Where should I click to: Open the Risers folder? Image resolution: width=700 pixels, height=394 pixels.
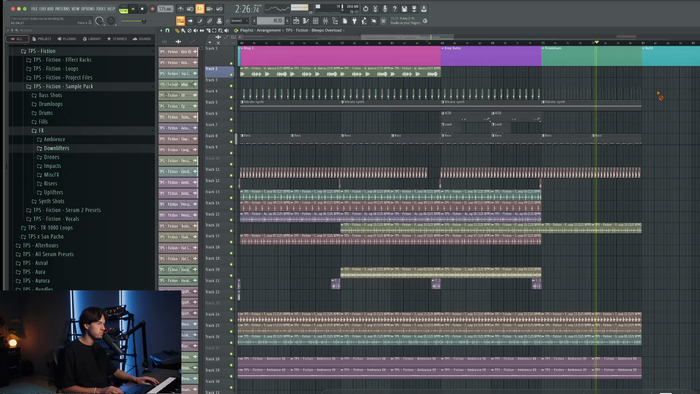coord(47,183)
